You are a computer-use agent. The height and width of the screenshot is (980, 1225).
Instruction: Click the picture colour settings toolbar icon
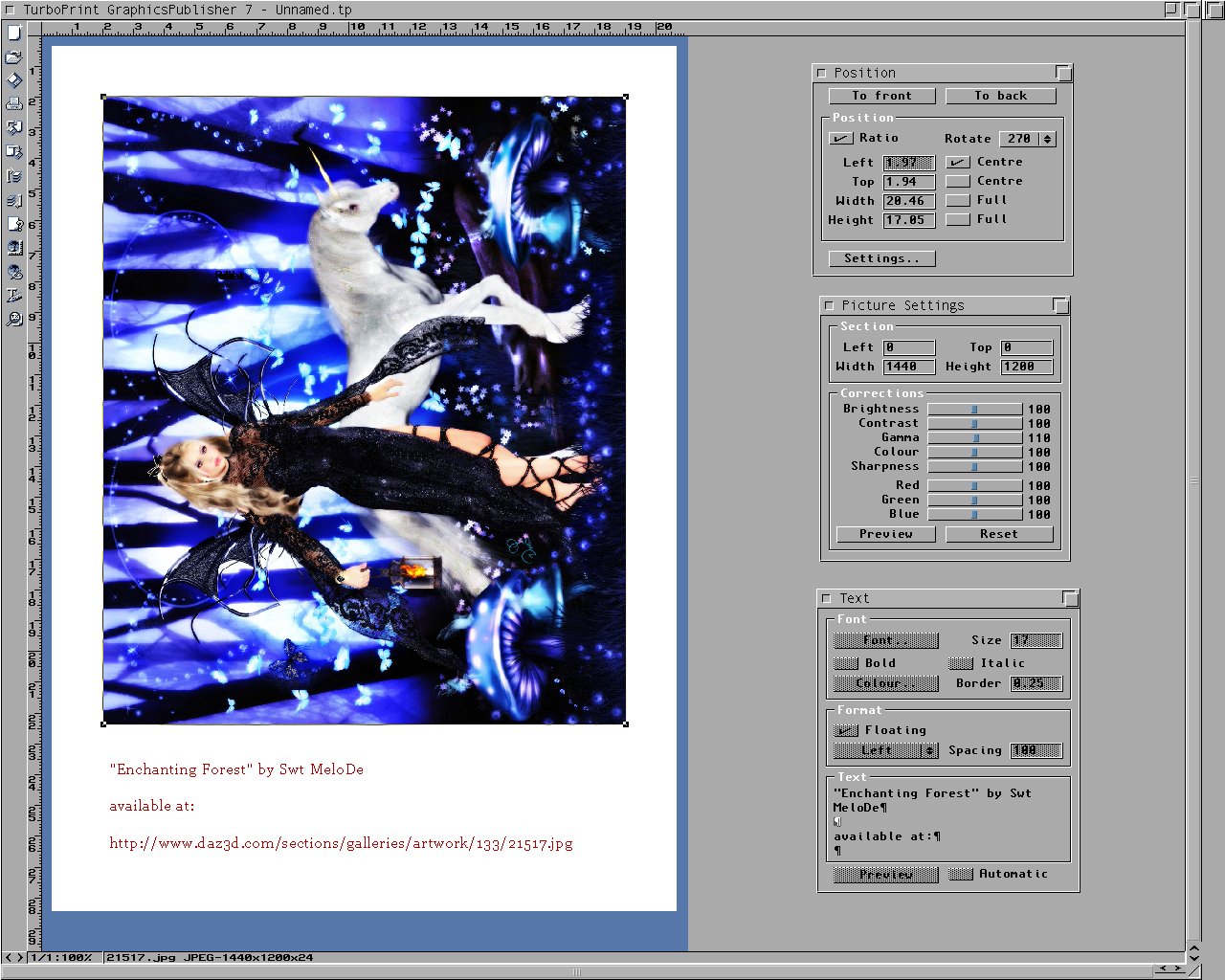tap(14, 272)
